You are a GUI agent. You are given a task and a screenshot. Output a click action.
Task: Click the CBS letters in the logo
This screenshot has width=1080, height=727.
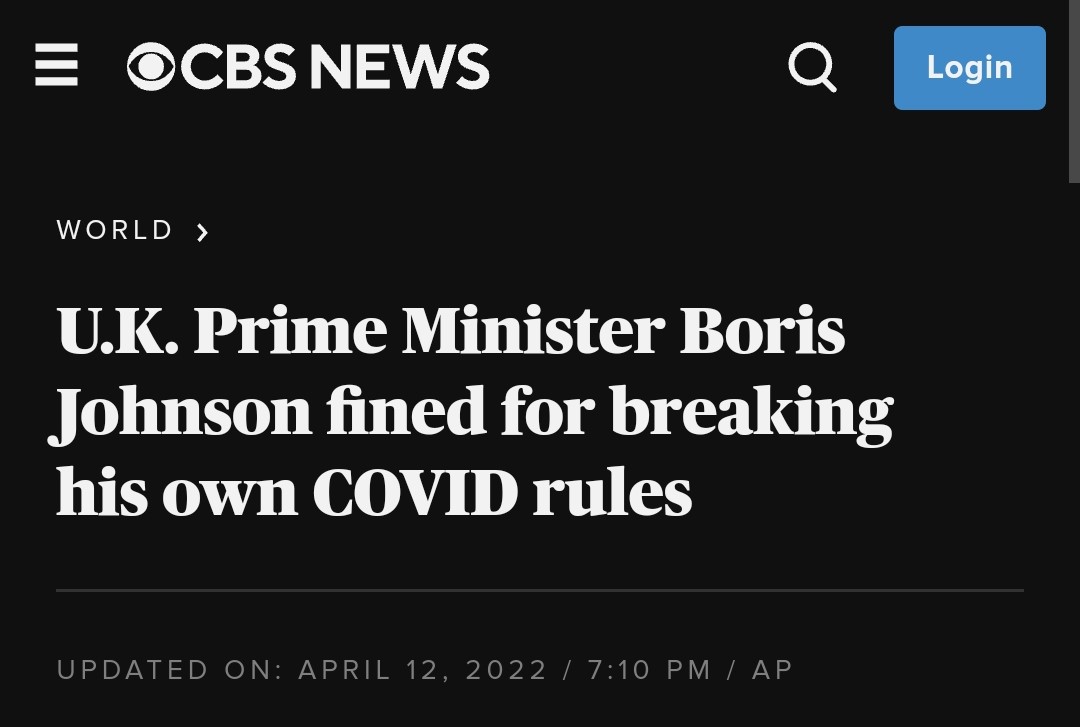coord(238,66)
